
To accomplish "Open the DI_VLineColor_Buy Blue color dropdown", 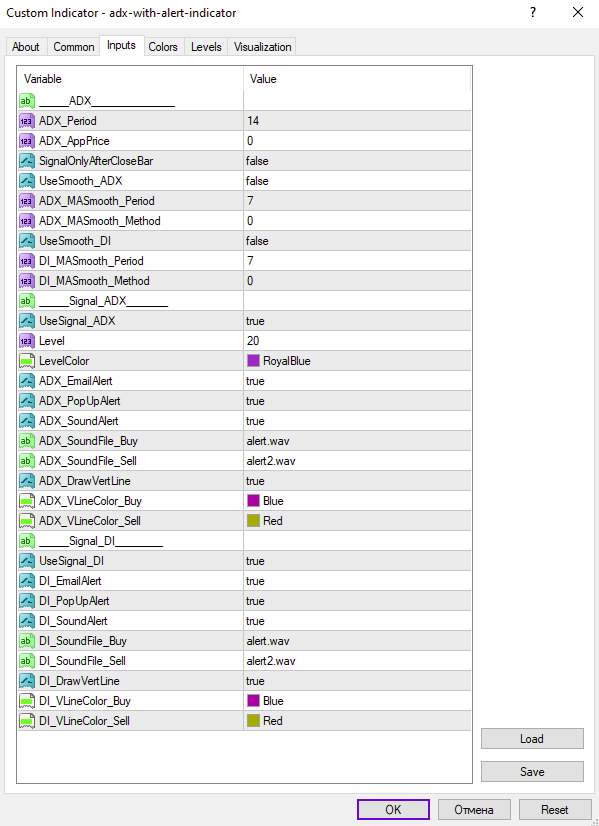I will point(358,701).
